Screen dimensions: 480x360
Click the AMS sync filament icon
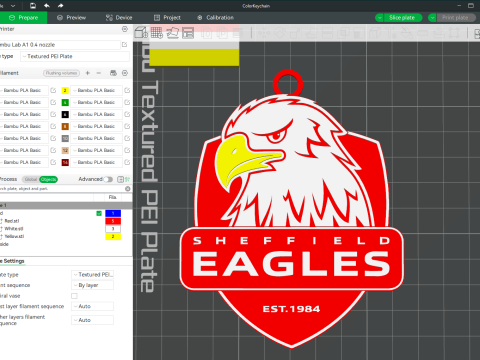(113, 73)
